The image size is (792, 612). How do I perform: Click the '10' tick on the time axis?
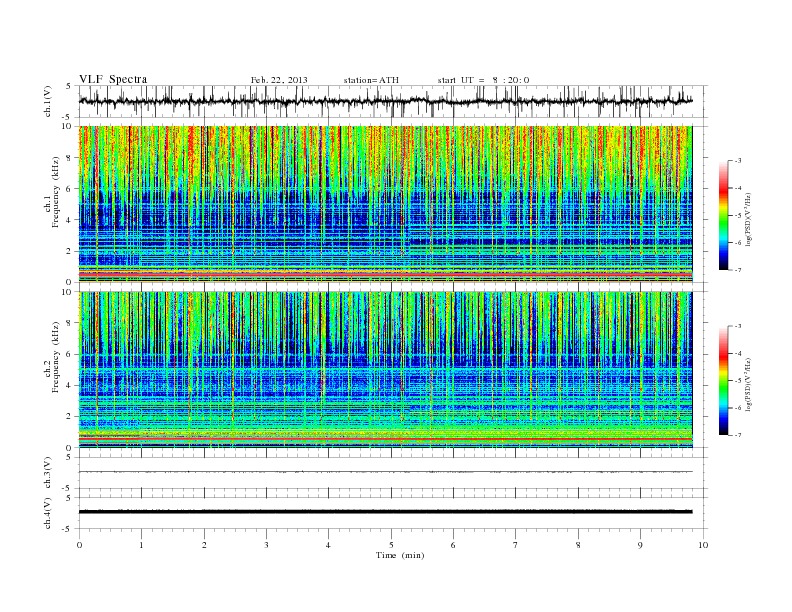[703, 545]
